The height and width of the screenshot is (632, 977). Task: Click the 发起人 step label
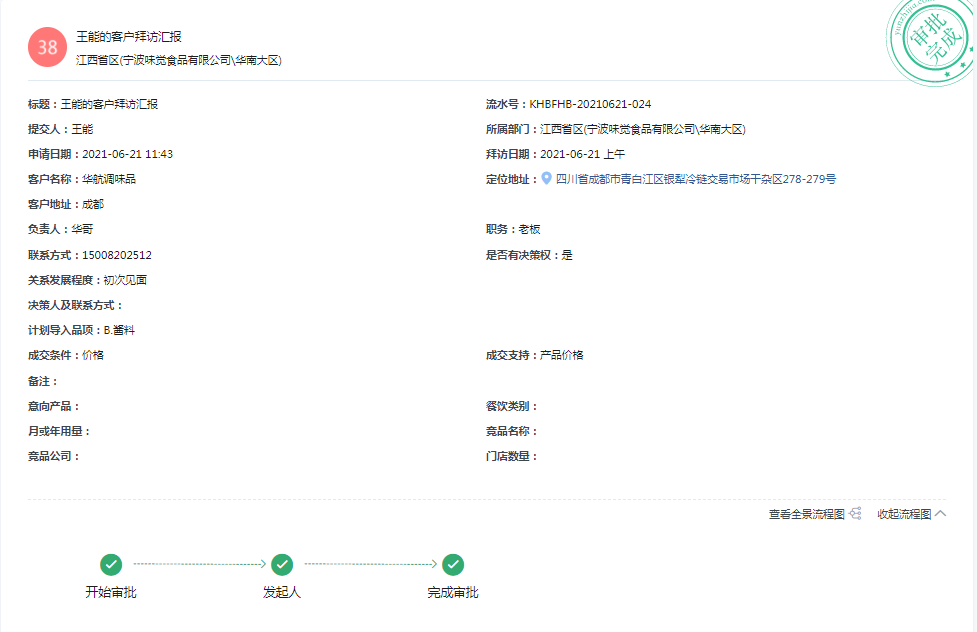(282, 592)
